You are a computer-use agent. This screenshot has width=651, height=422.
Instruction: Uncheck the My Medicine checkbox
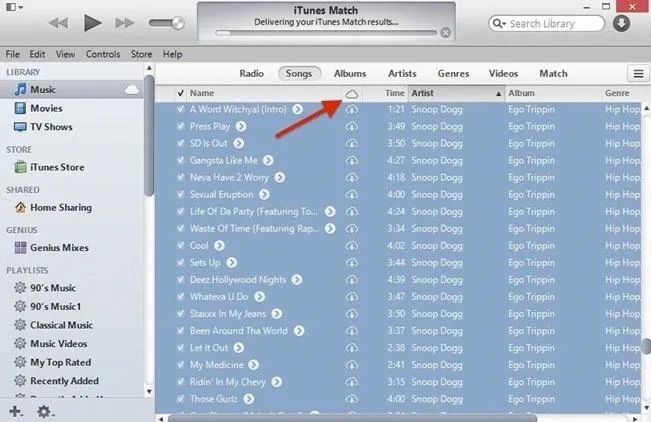[181, 364]
